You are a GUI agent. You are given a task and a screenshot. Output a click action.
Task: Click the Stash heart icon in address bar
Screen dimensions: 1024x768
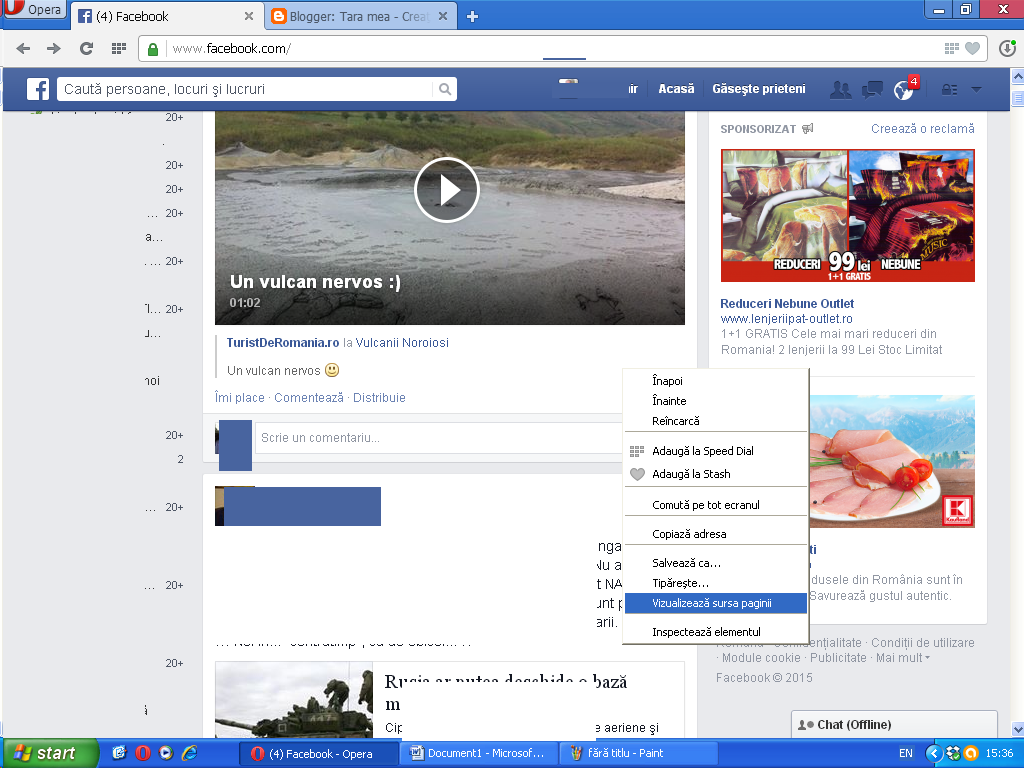point(972,48)
